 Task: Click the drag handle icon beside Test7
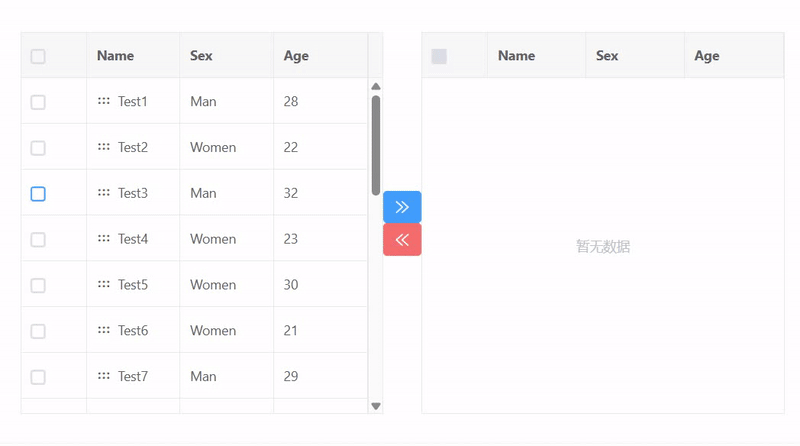coord(104,376)
